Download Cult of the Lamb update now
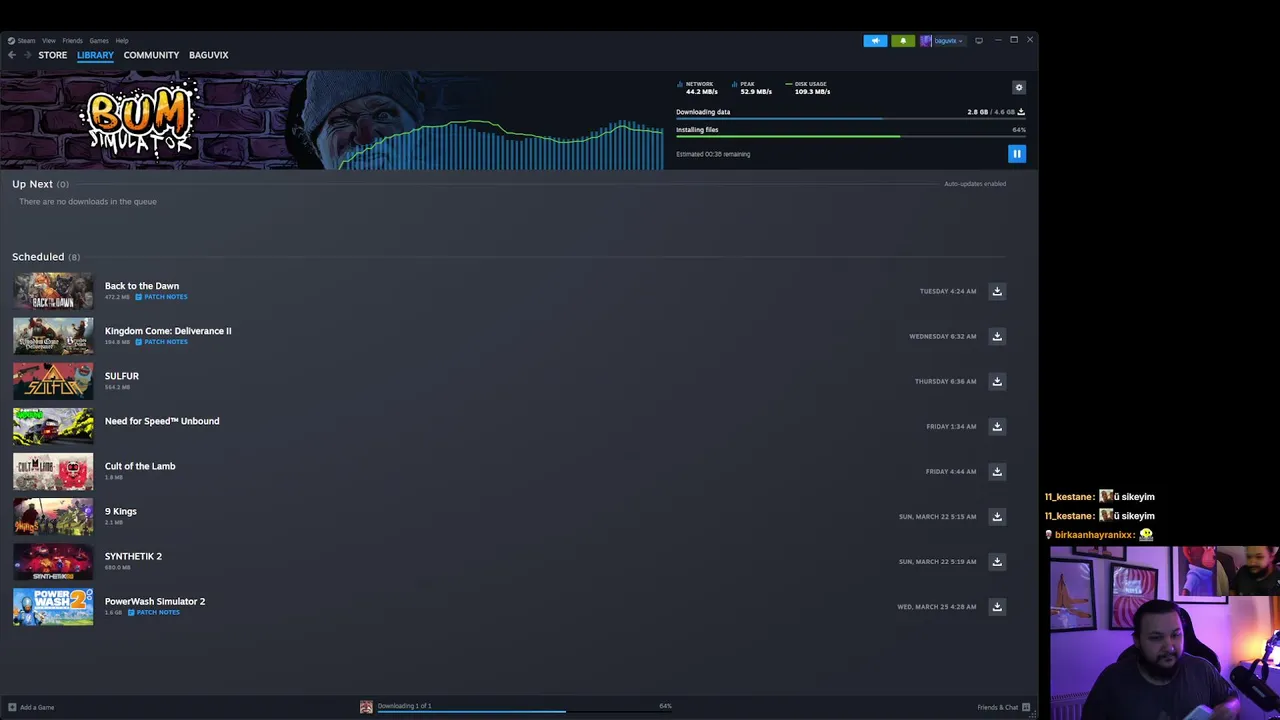This screenshot has height=720, width=1280. (997, 471)
